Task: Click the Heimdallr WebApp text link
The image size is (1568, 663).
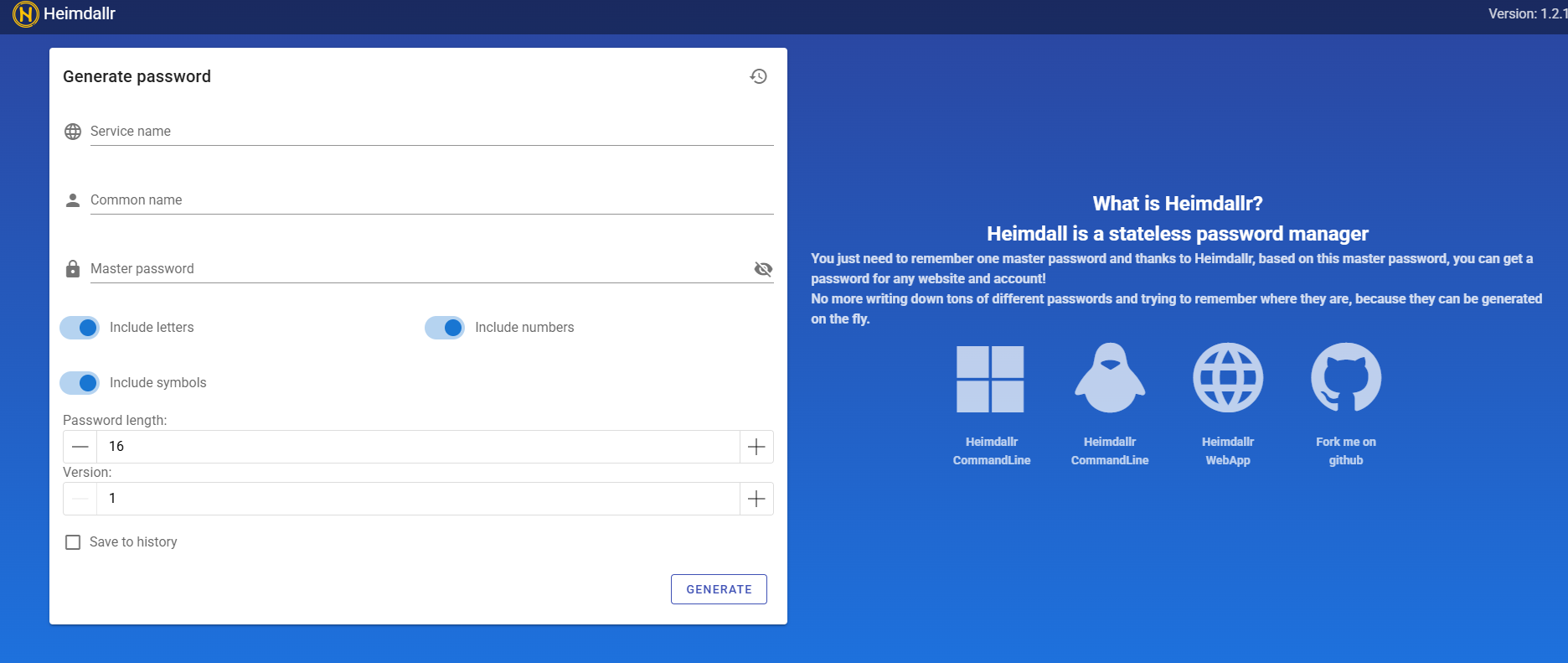Action: point(1228,451)
